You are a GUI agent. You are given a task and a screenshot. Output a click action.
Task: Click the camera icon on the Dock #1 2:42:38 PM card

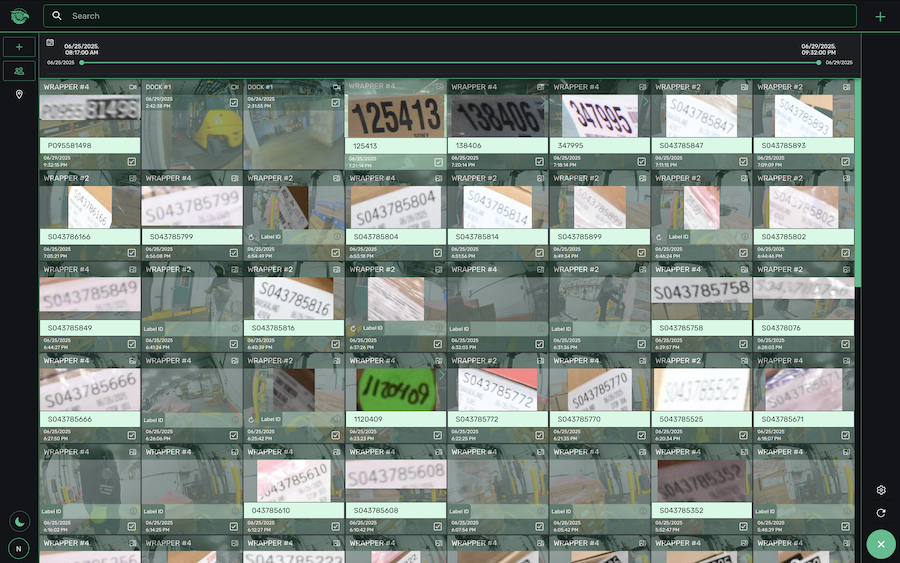(x=234, y=87)
